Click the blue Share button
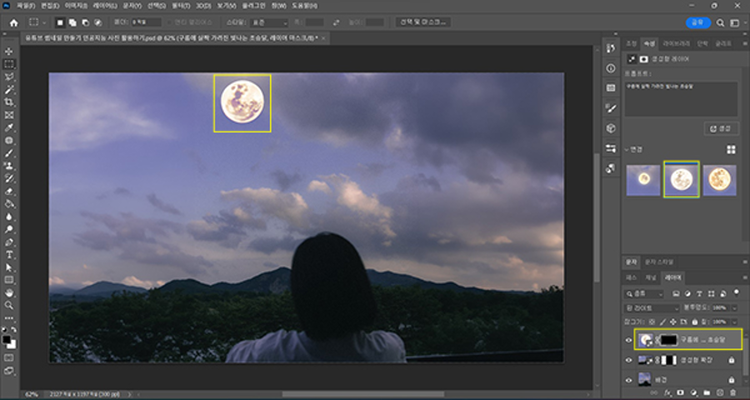 pyautogui.click(x=698, y=22)
